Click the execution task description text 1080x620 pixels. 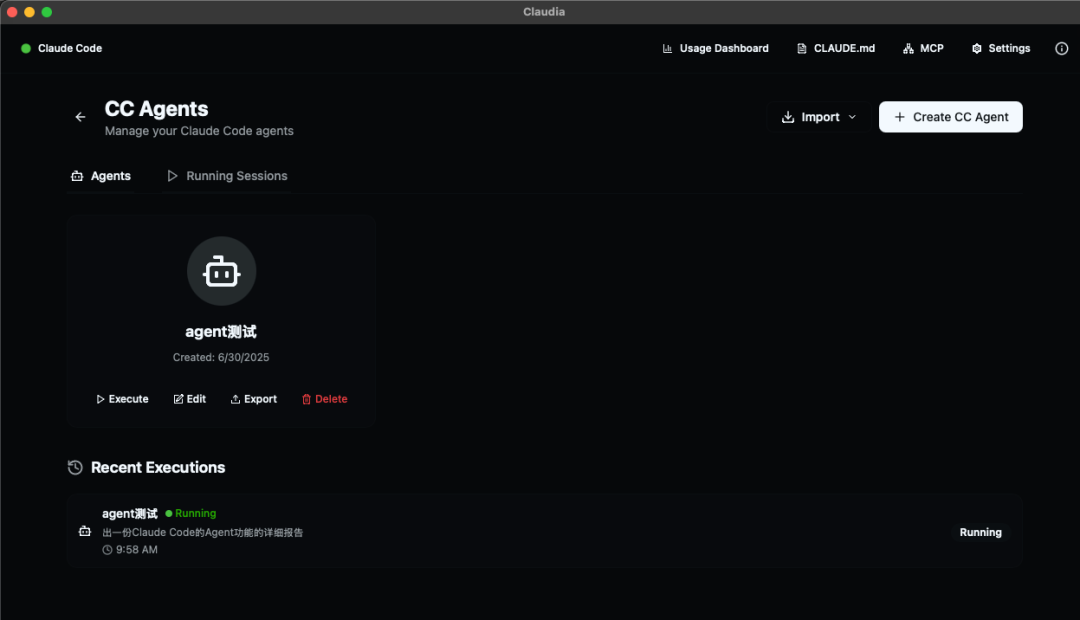[202, 533]
